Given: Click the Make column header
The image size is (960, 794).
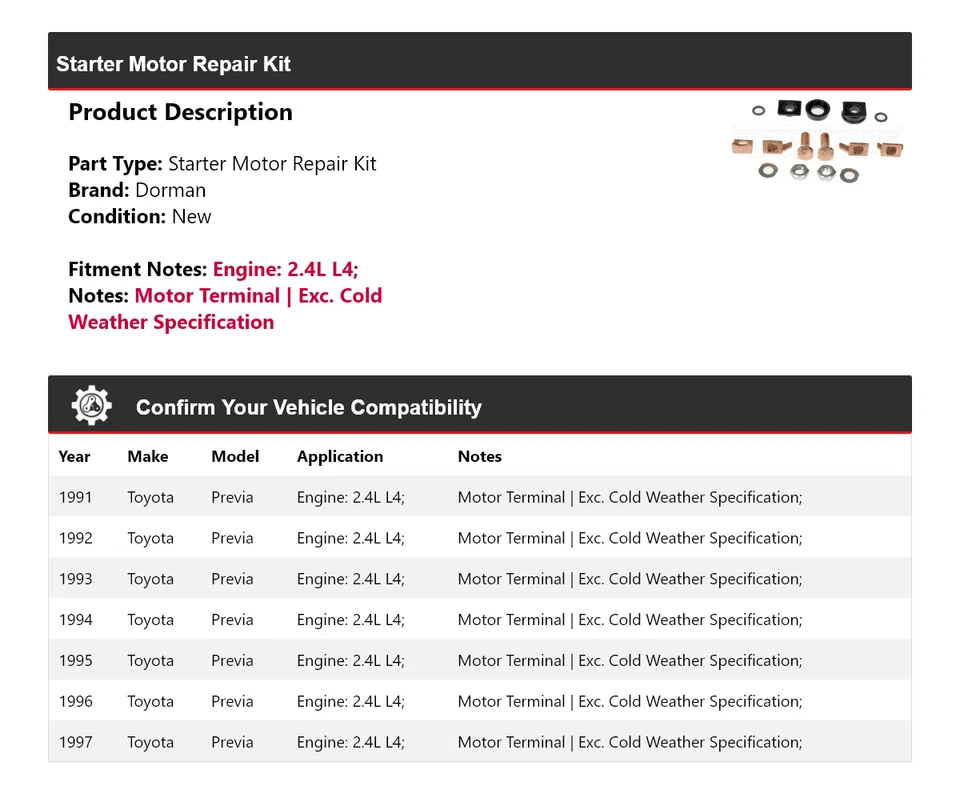Looking at the screenshot, I should click(x=148, y=457).
